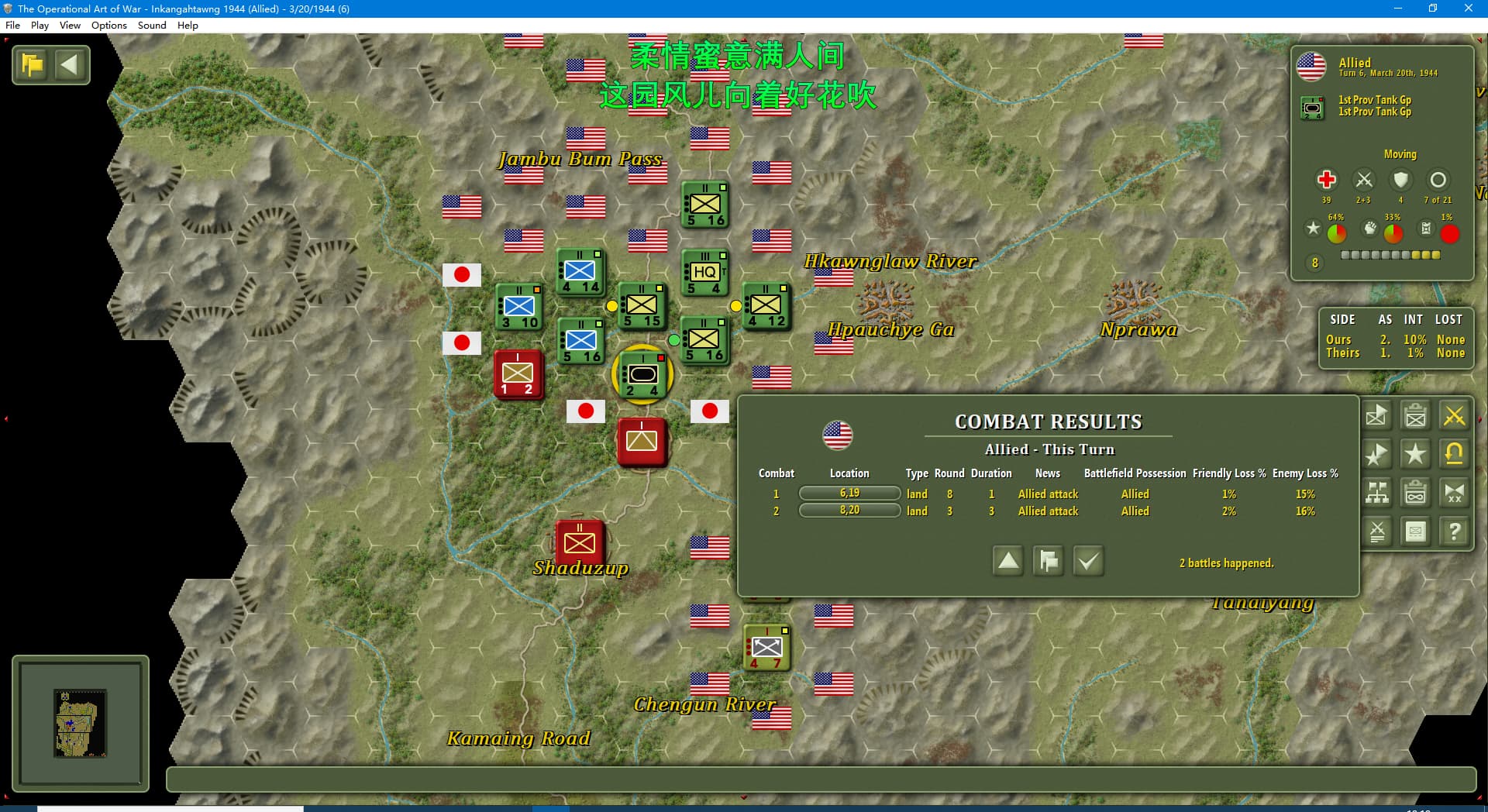Open the combat report swords list icon
This screenshot has height=812, width=1488.
point(1377,532)
